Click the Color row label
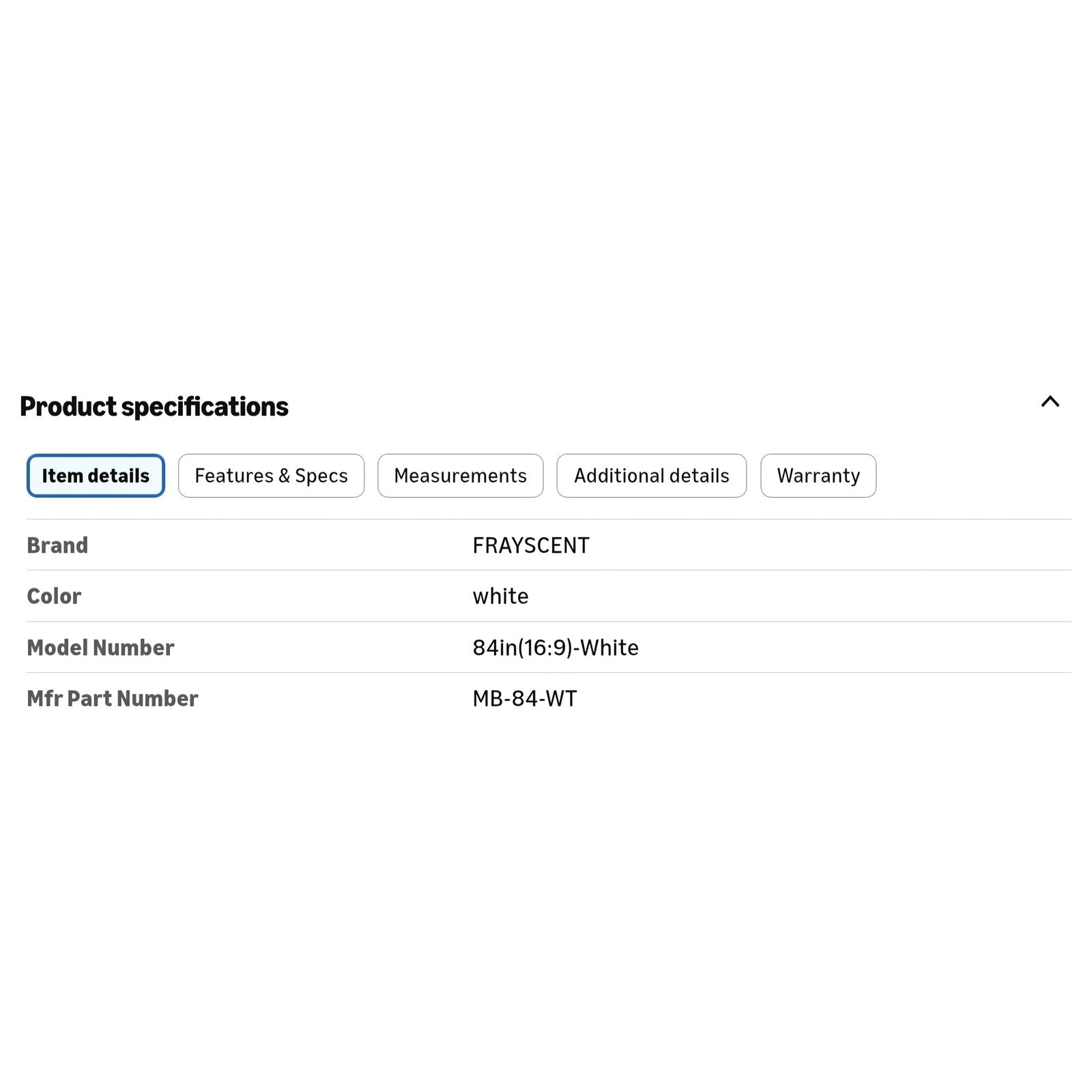The height and width of the screenshot is (1092, 1092). 54,596
